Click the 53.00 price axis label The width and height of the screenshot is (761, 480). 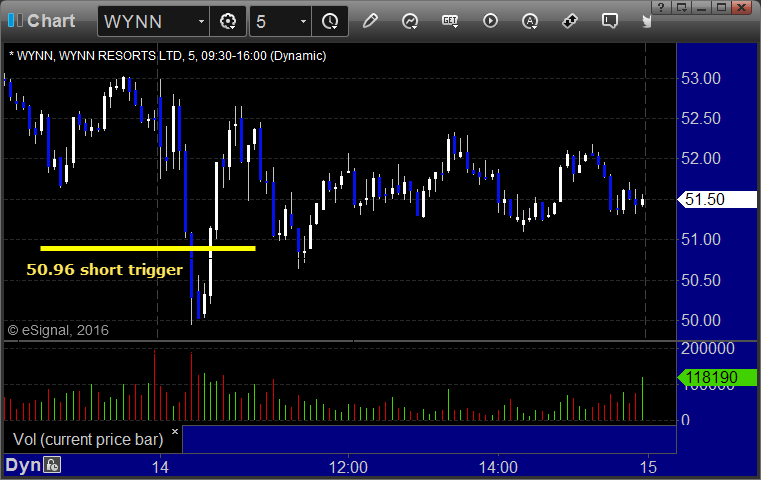coord(701,79)
